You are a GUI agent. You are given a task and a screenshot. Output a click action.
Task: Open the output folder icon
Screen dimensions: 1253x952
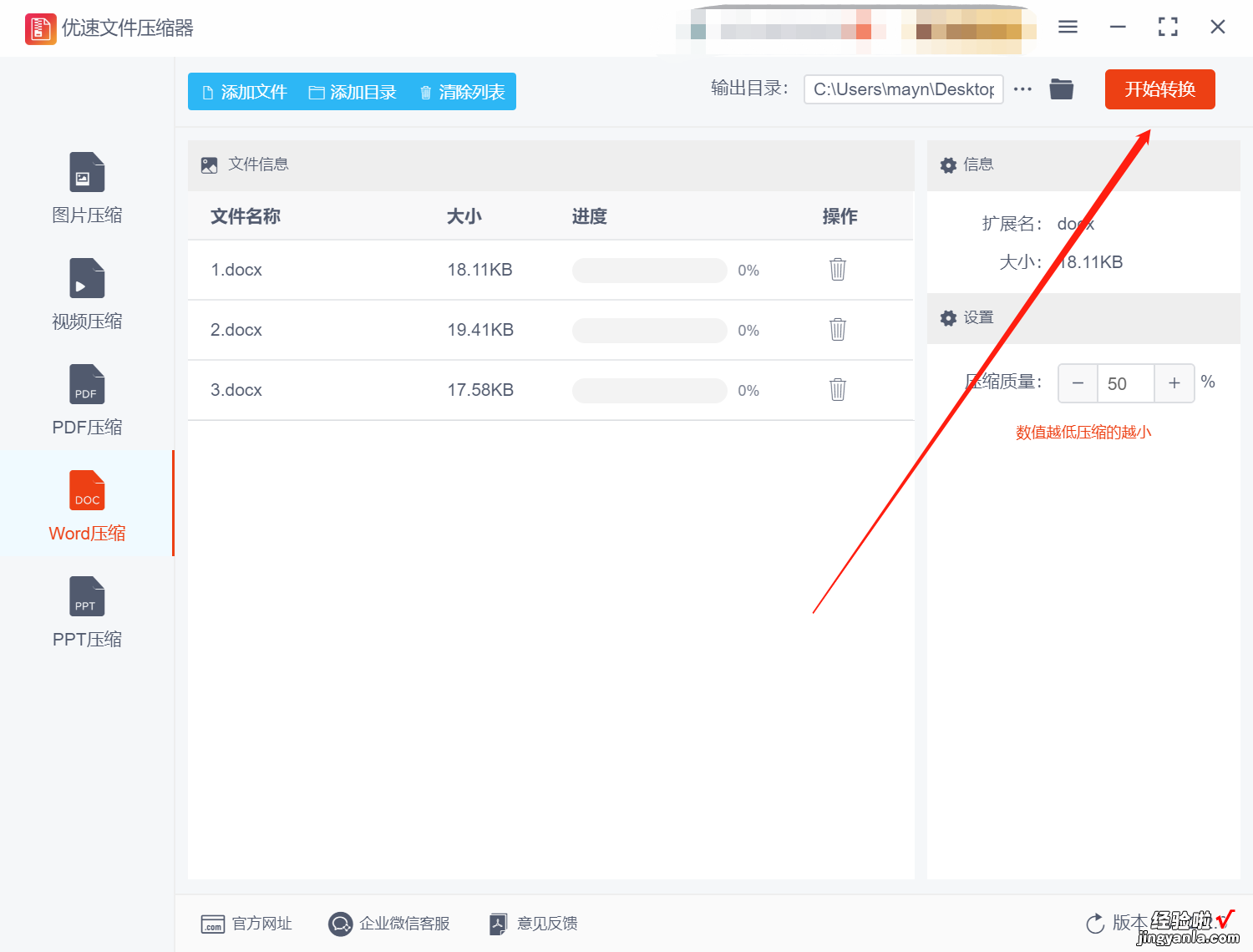[x=1062, y=89]
